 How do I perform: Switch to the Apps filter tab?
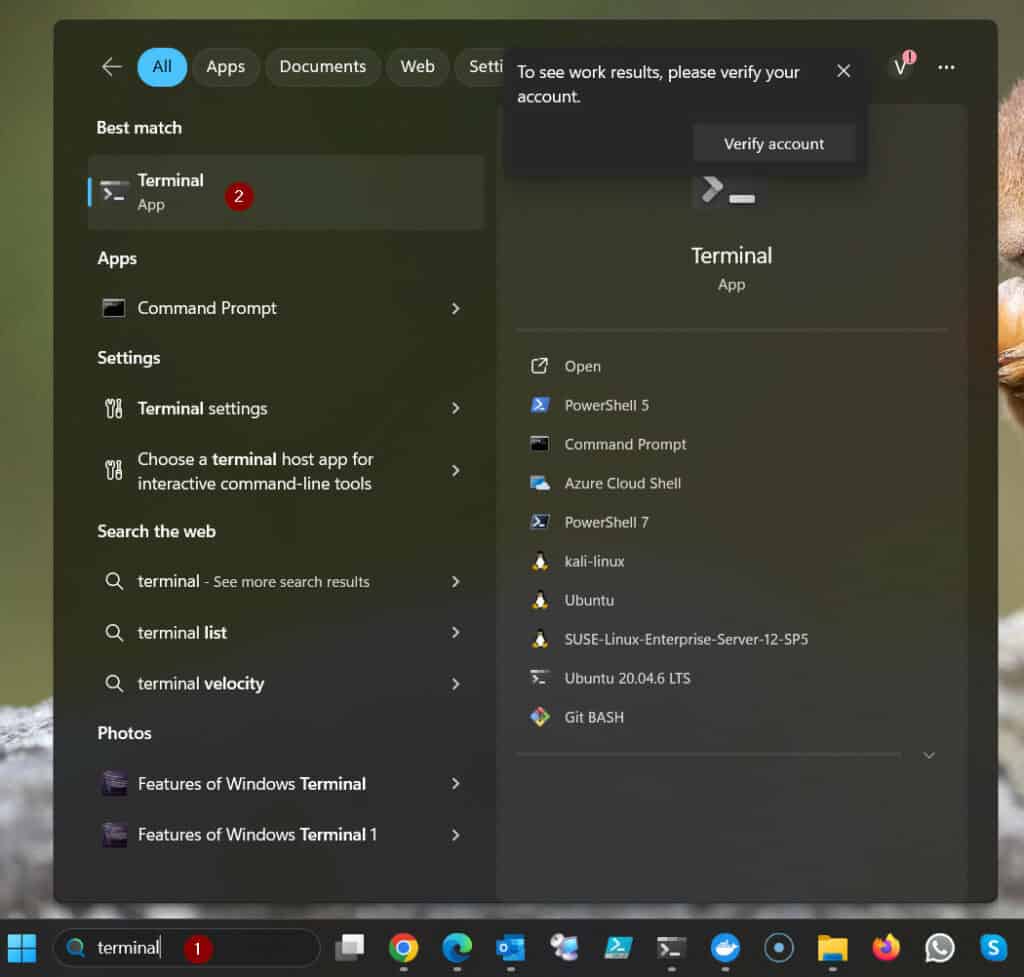[x=225, y=66]
